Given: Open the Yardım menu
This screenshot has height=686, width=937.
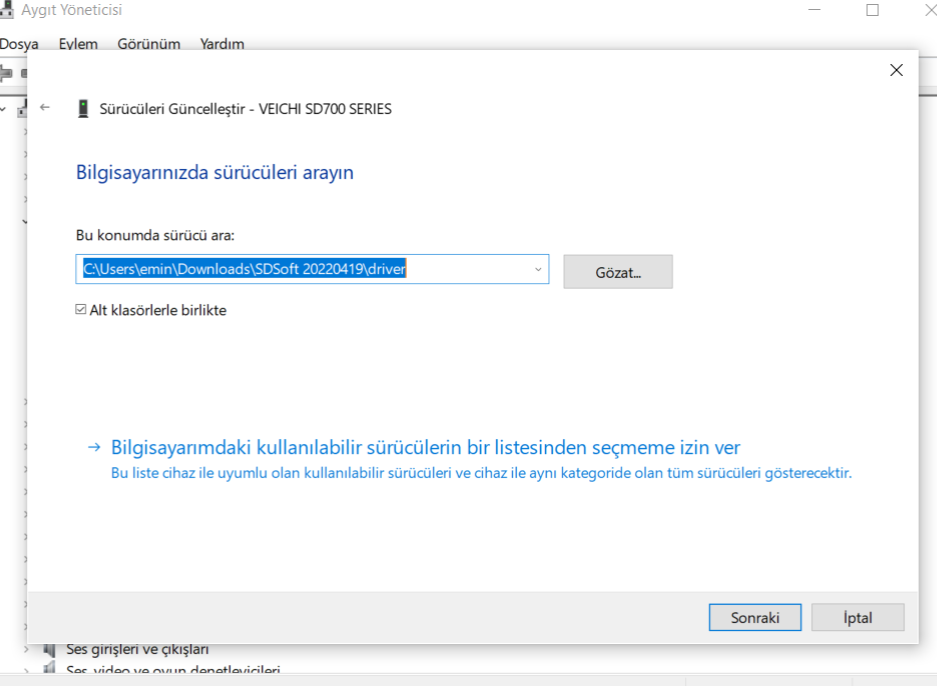Looking at the screenshot, I should (x=222, y=44).
